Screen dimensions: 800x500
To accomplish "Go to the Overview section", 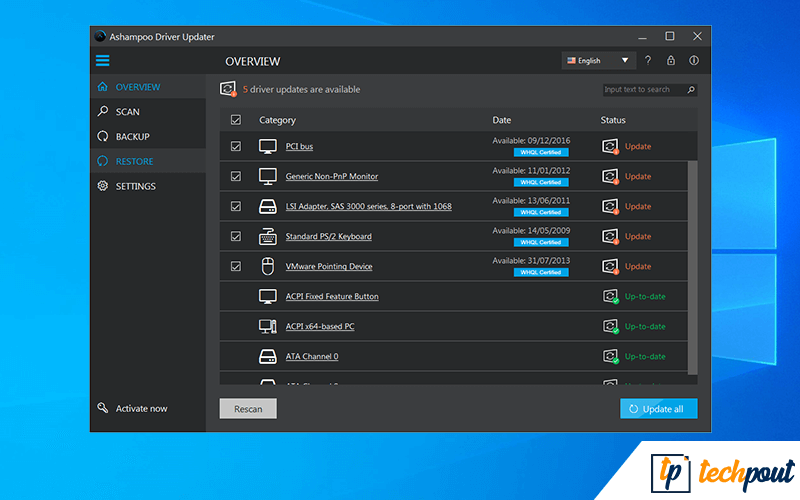I will tap(148, 87).
